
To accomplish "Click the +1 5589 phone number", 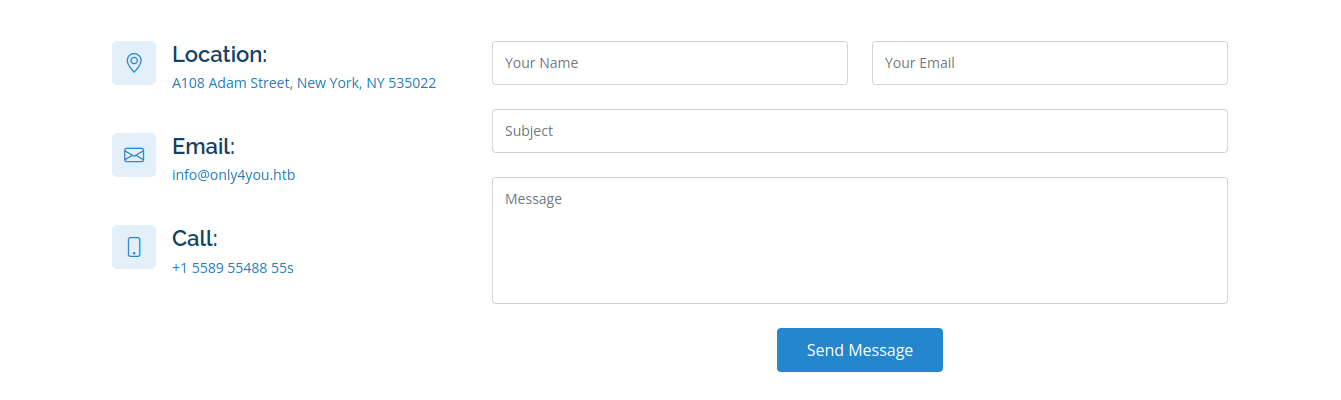I will pyautogui.click(x=232, y=268).
